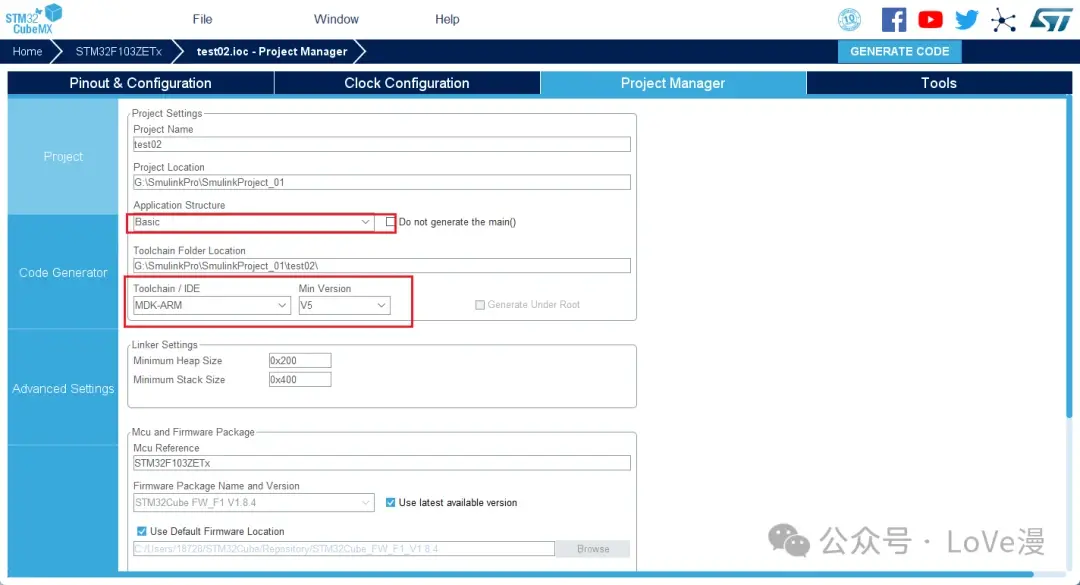The image size is (1080, 585).
Task: Click the ST community network icon
Action: click(1003, 20)
